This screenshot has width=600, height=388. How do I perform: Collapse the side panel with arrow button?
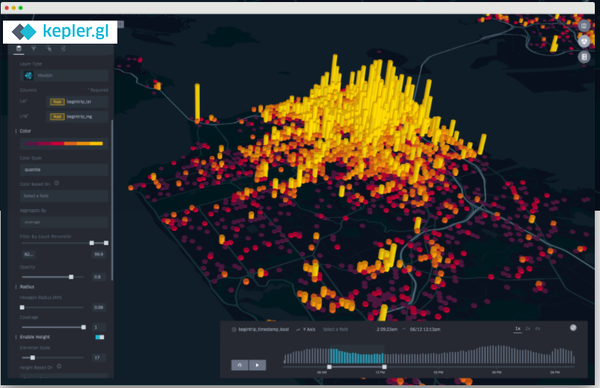(x=121, y=24)
